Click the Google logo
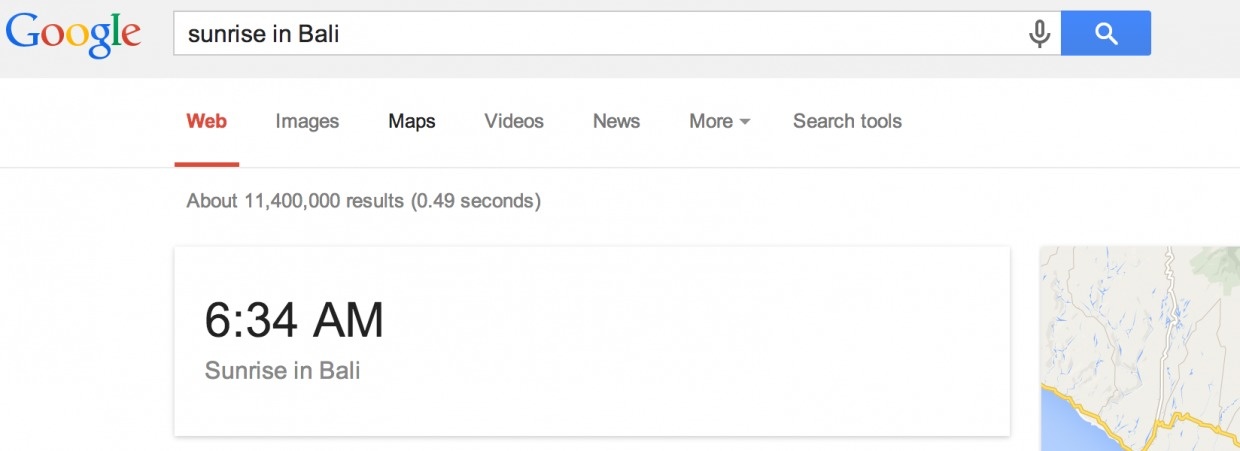Screen dimensions: 1240x451 pyautogui.click(x=73, y=34)
